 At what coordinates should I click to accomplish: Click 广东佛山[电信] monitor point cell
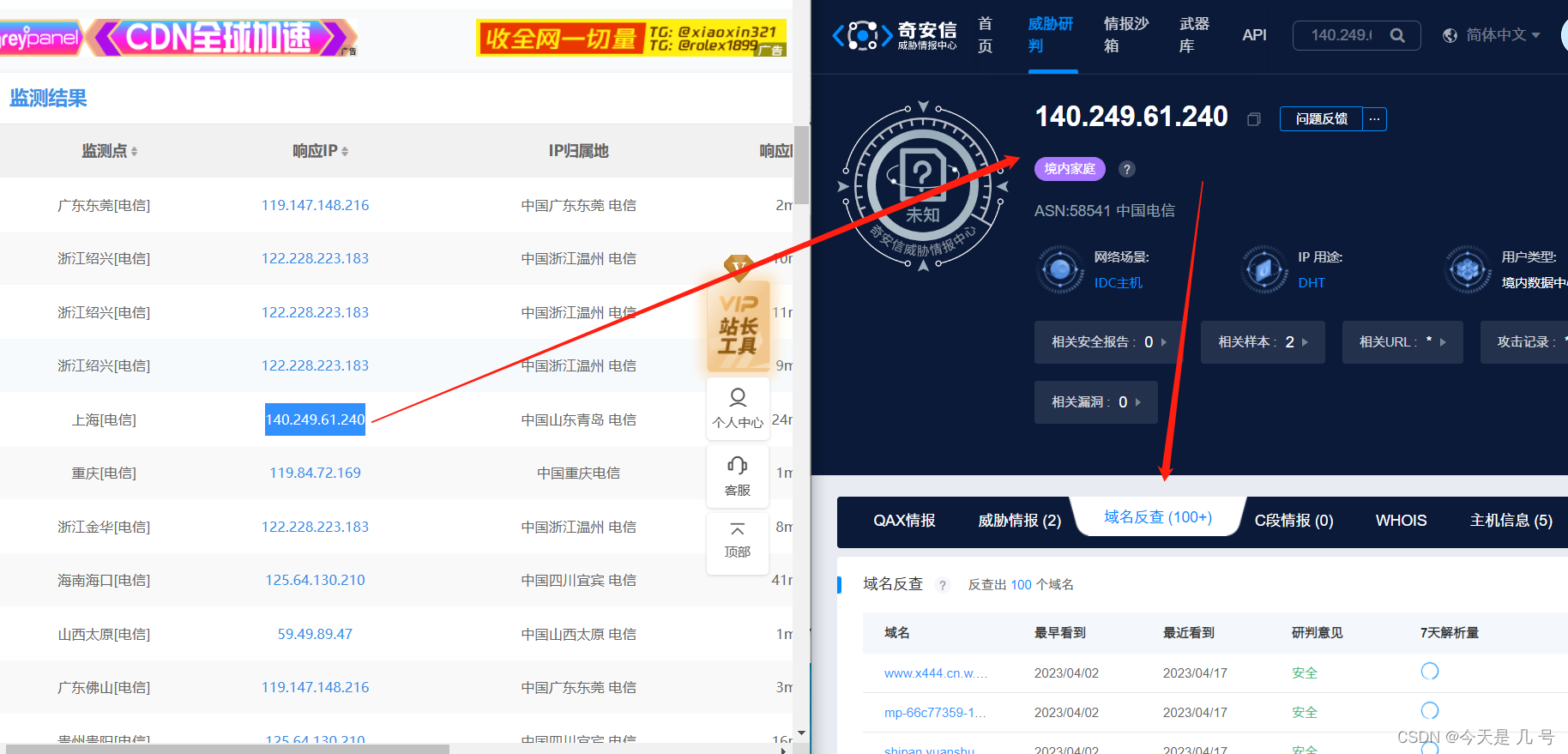click(104, 688)
